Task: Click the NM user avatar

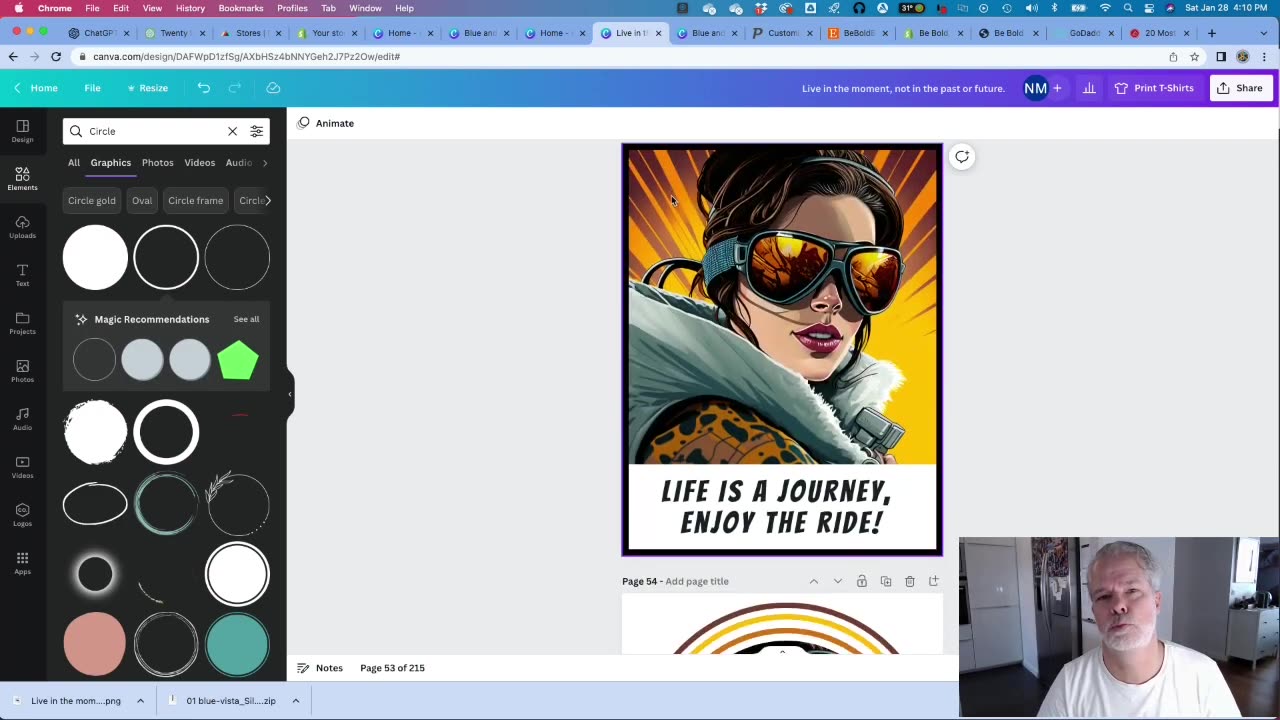Action: pyautogui.click(x=1035, y=88)
